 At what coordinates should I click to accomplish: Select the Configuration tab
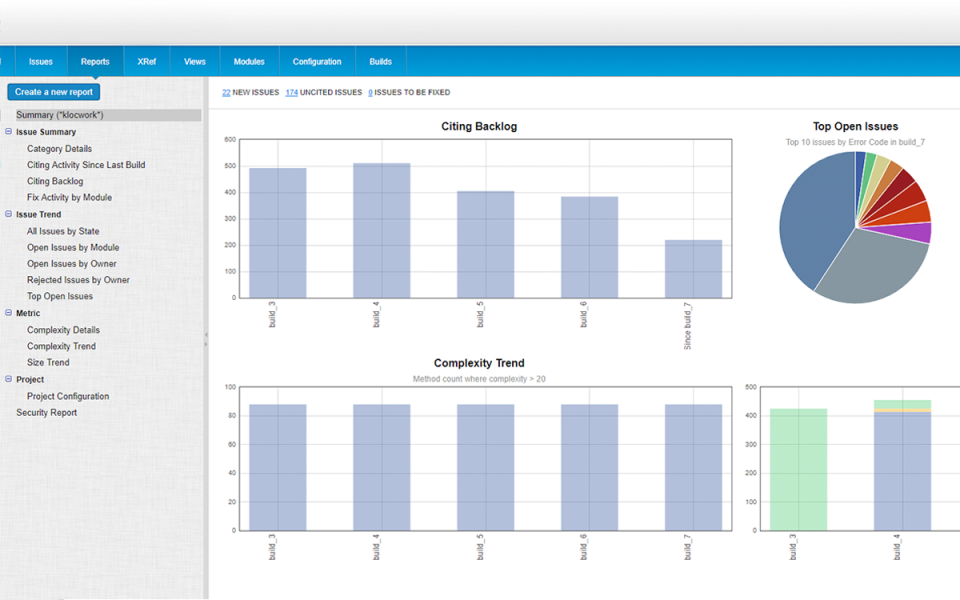pos(316,61)
